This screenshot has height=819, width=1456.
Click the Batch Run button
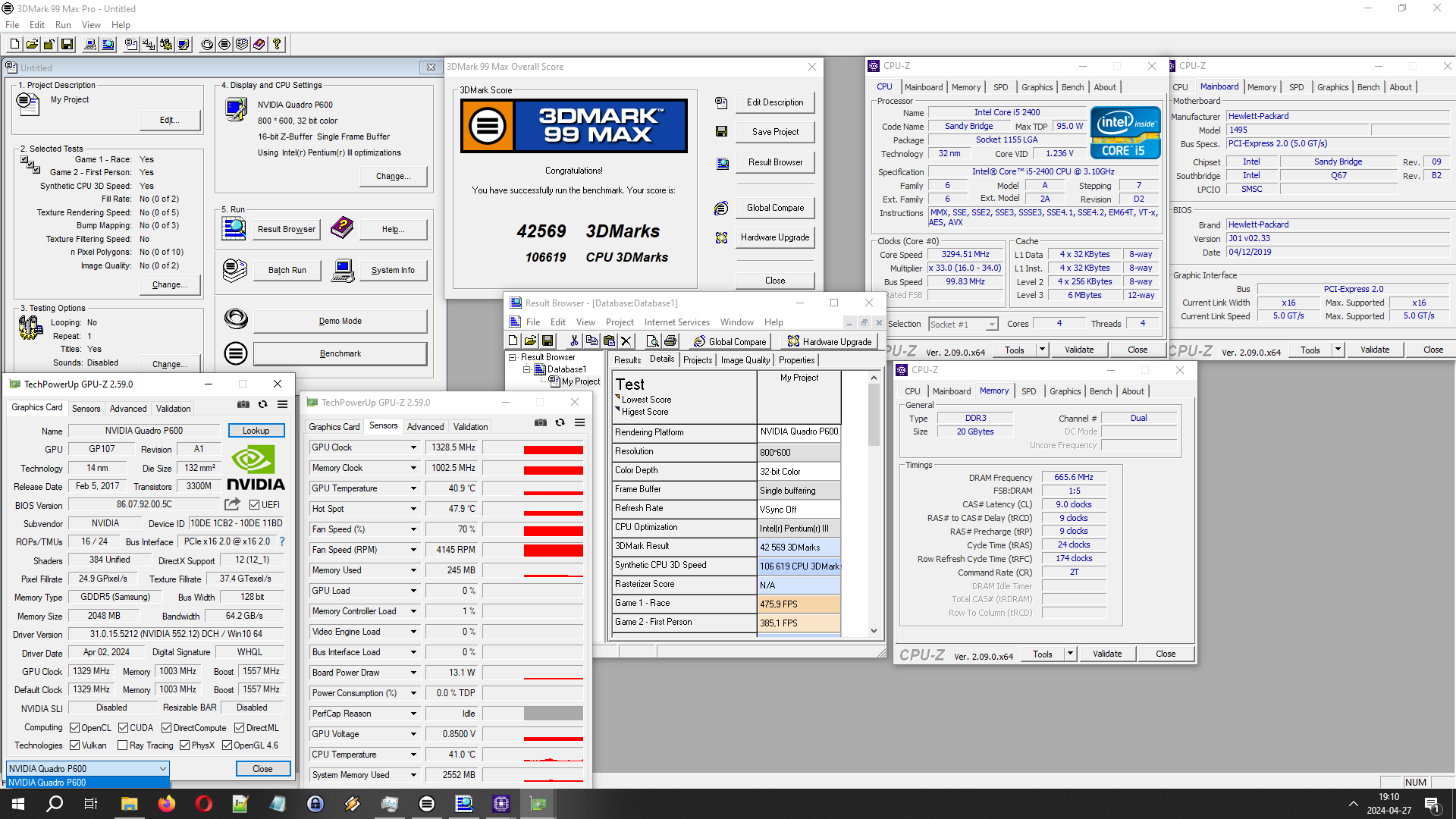click(287, 270)
